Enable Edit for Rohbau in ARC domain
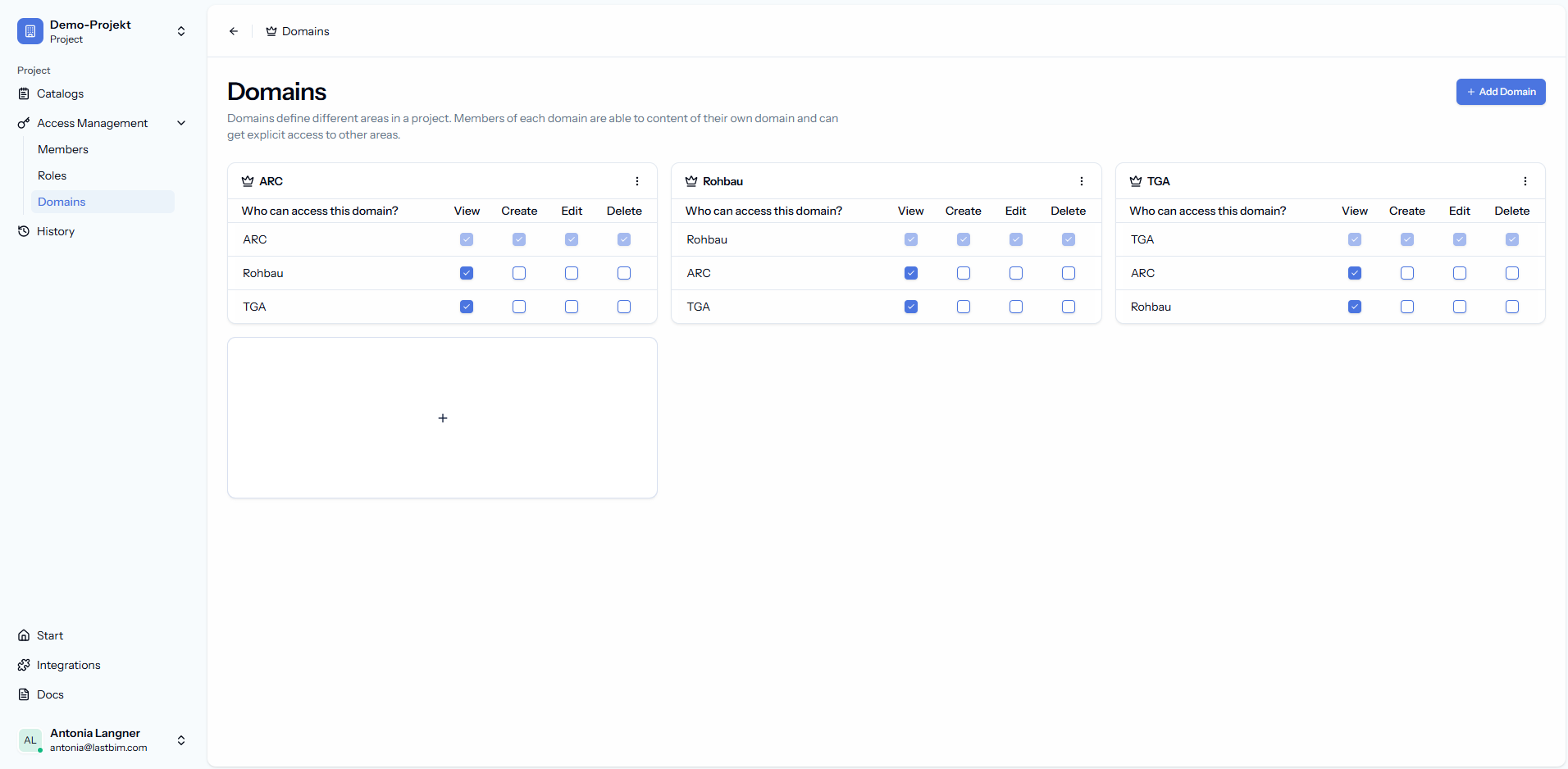 (x=572, y=273)
